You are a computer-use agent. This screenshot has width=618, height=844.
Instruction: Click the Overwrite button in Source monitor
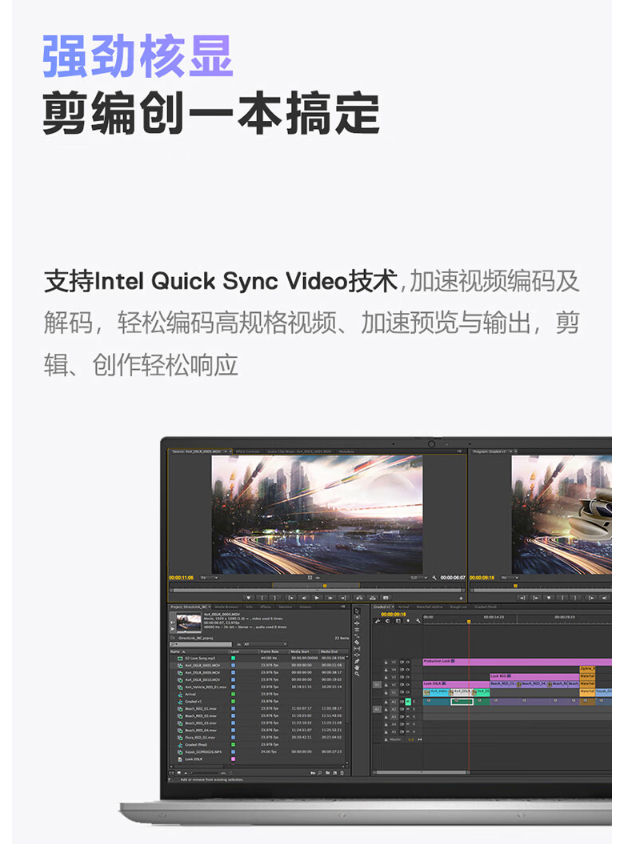tap(372, 597)
